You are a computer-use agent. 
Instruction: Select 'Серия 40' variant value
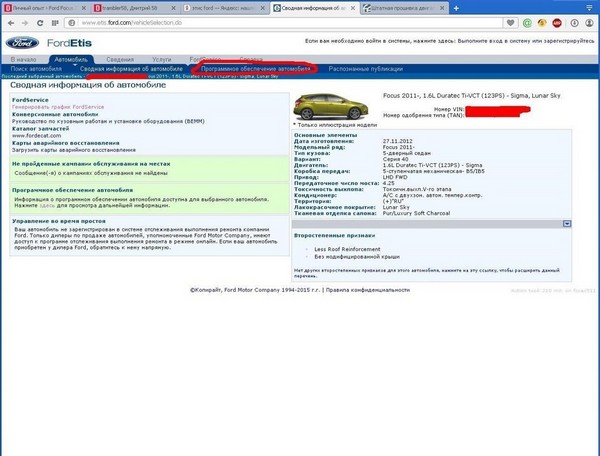(x=395, y=159)
